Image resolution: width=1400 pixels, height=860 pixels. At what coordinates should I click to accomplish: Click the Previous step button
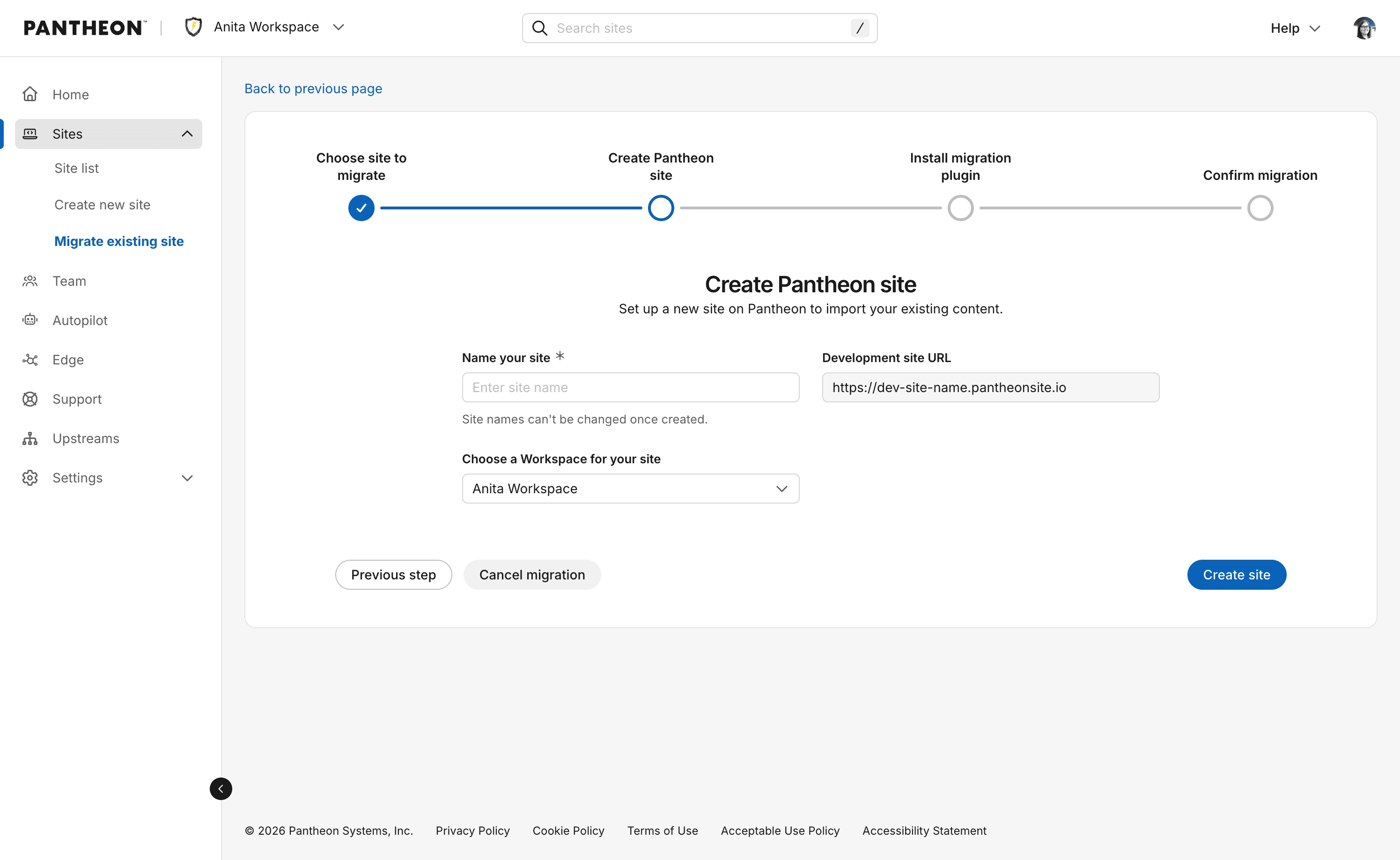(x=393, y=574)
